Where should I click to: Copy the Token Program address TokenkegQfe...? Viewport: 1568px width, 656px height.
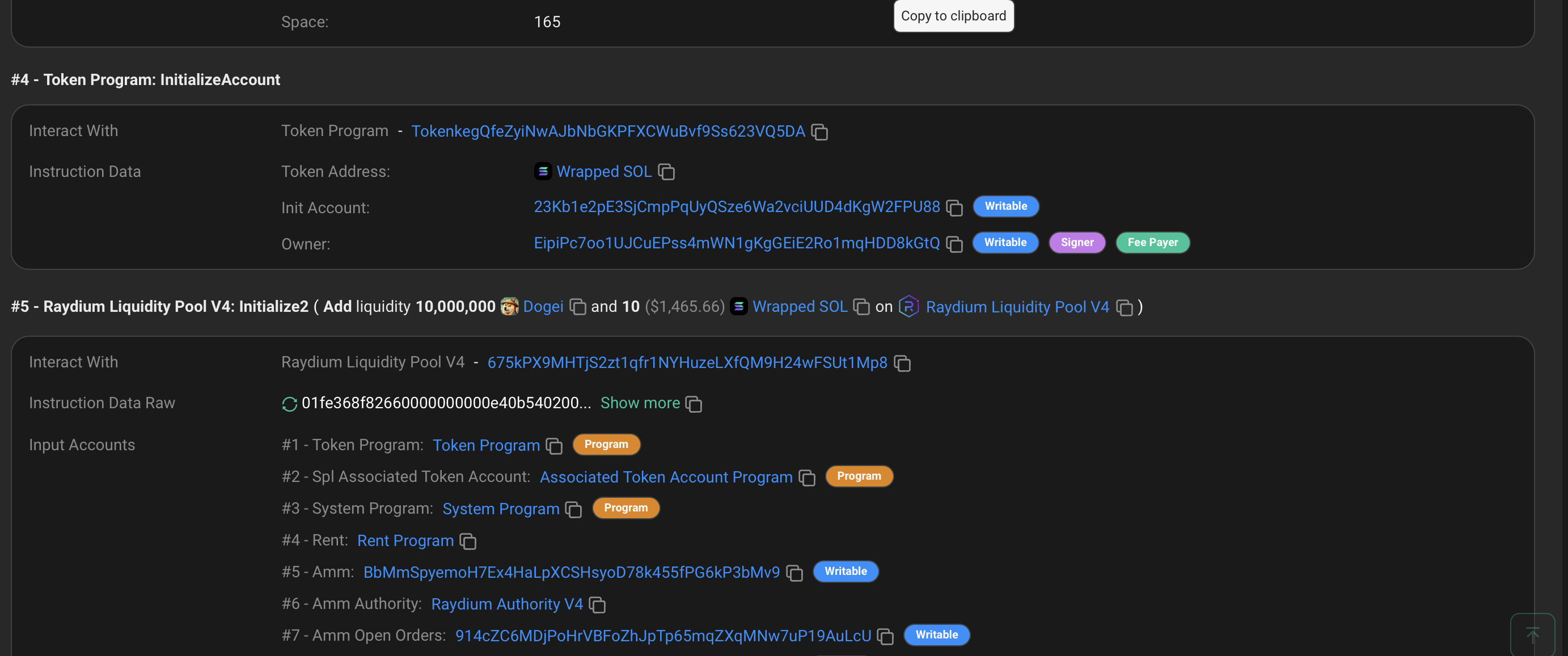coord(820,132)
